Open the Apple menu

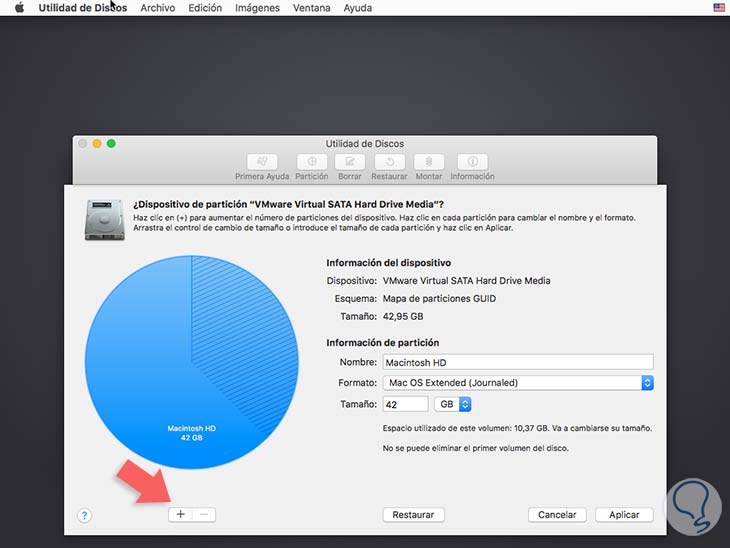[19, 8]
